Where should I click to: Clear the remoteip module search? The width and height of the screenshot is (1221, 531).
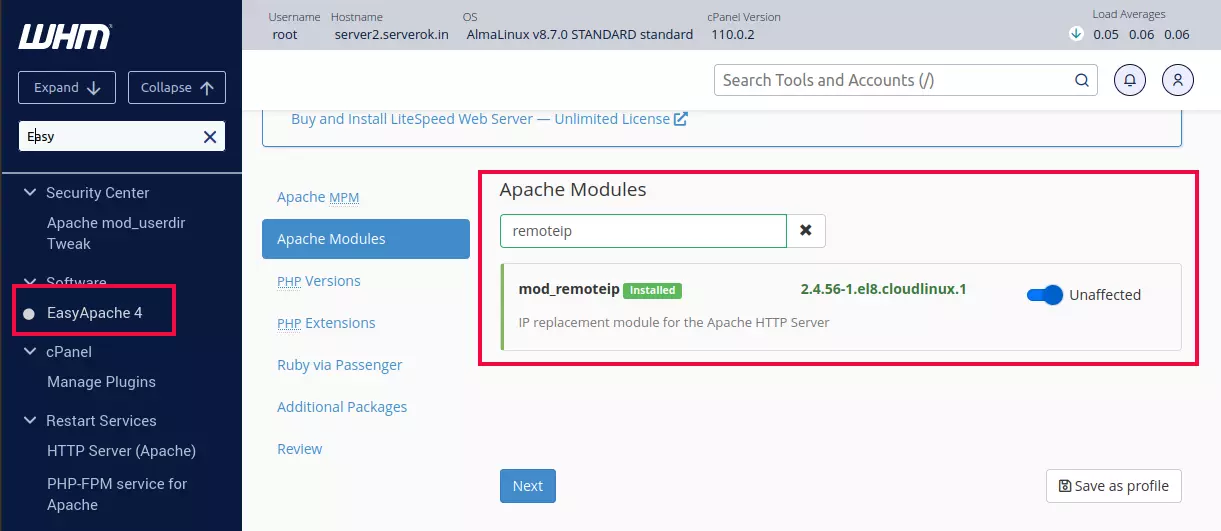[x=806, y=230]
